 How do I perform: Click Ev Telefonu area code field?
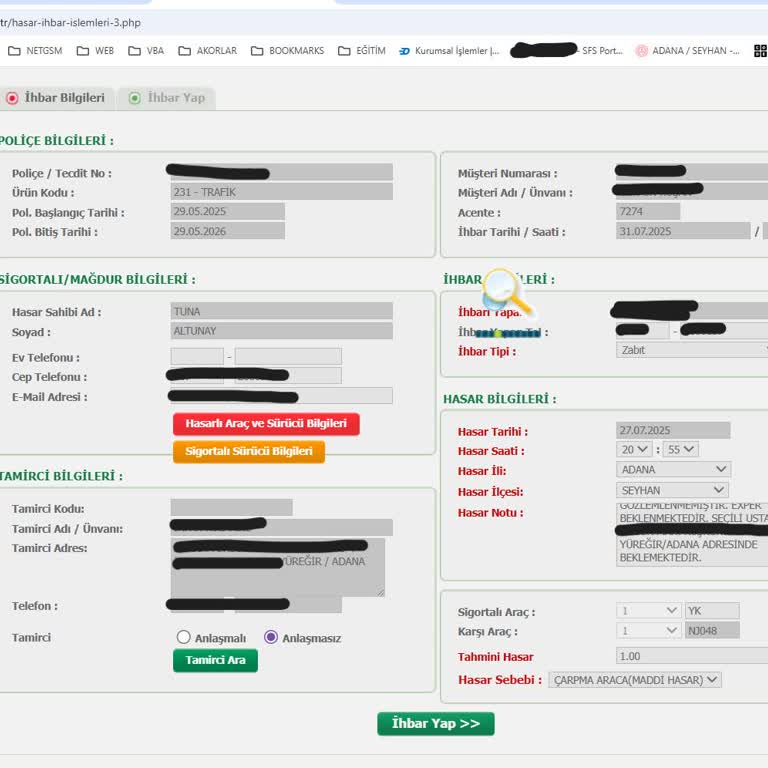197,356
